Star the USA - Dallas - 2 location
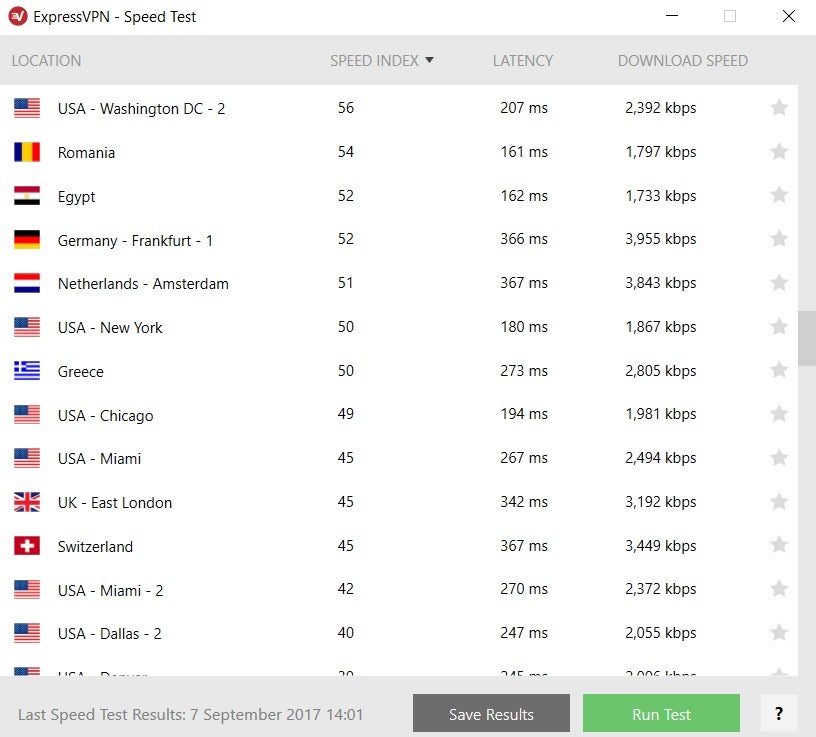This screenshot has width=816, height=737. [779, 632]
